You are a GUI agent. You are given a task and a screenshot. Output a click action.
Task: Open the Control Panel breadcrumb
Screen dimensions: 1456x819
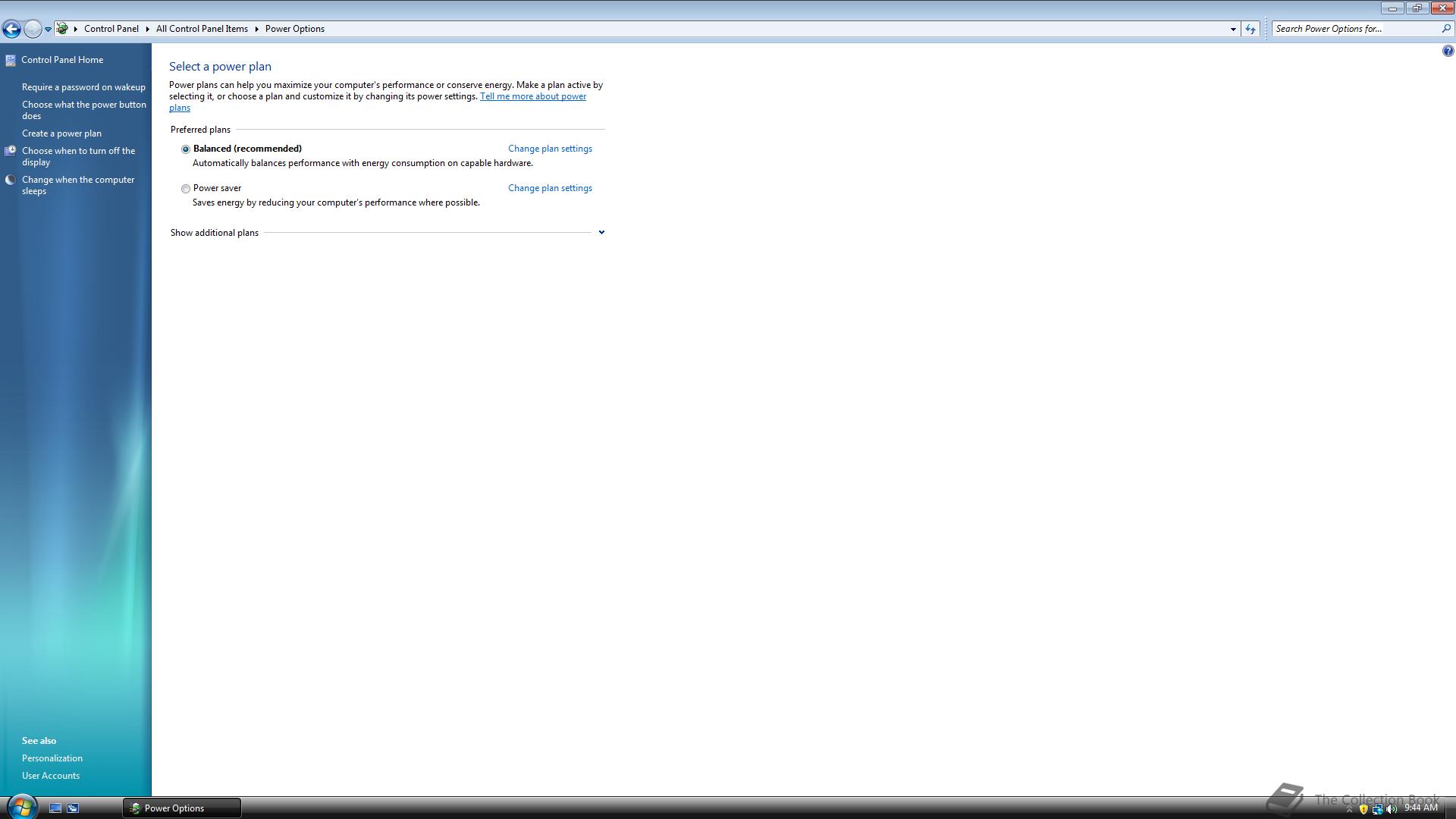tap(111, 29)
